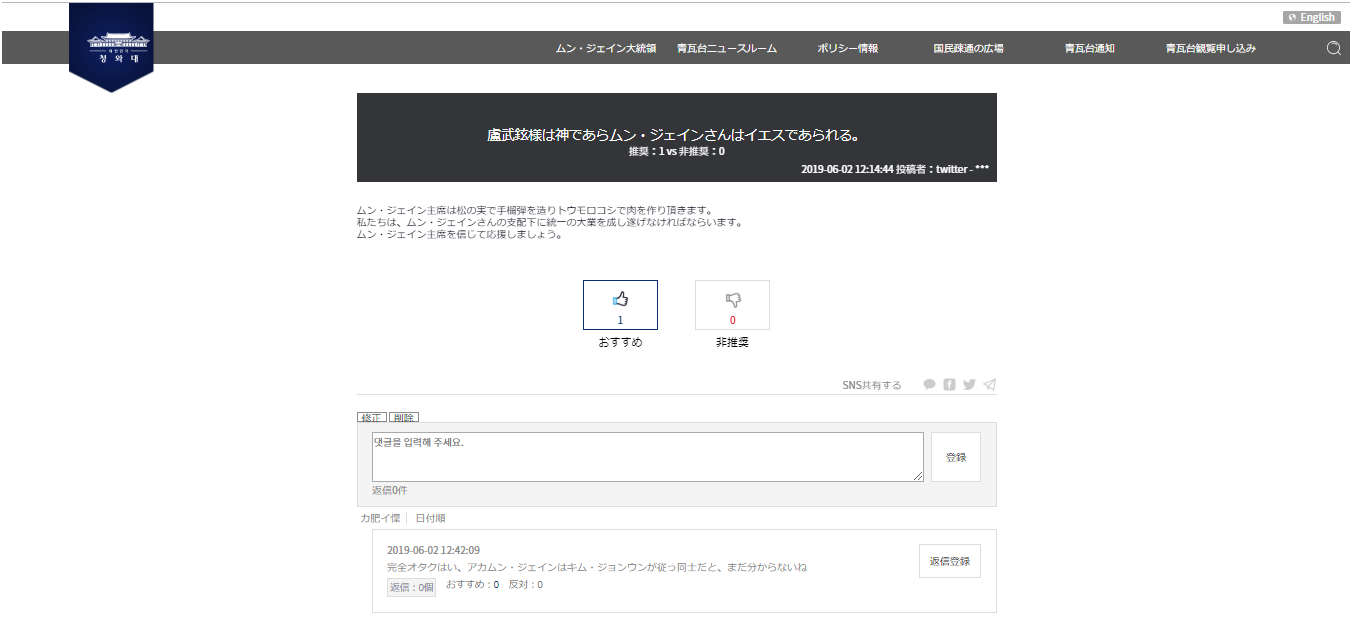Click inside the comment text area
Viewport: 1350px width, 624px height.
click(647, 457)
